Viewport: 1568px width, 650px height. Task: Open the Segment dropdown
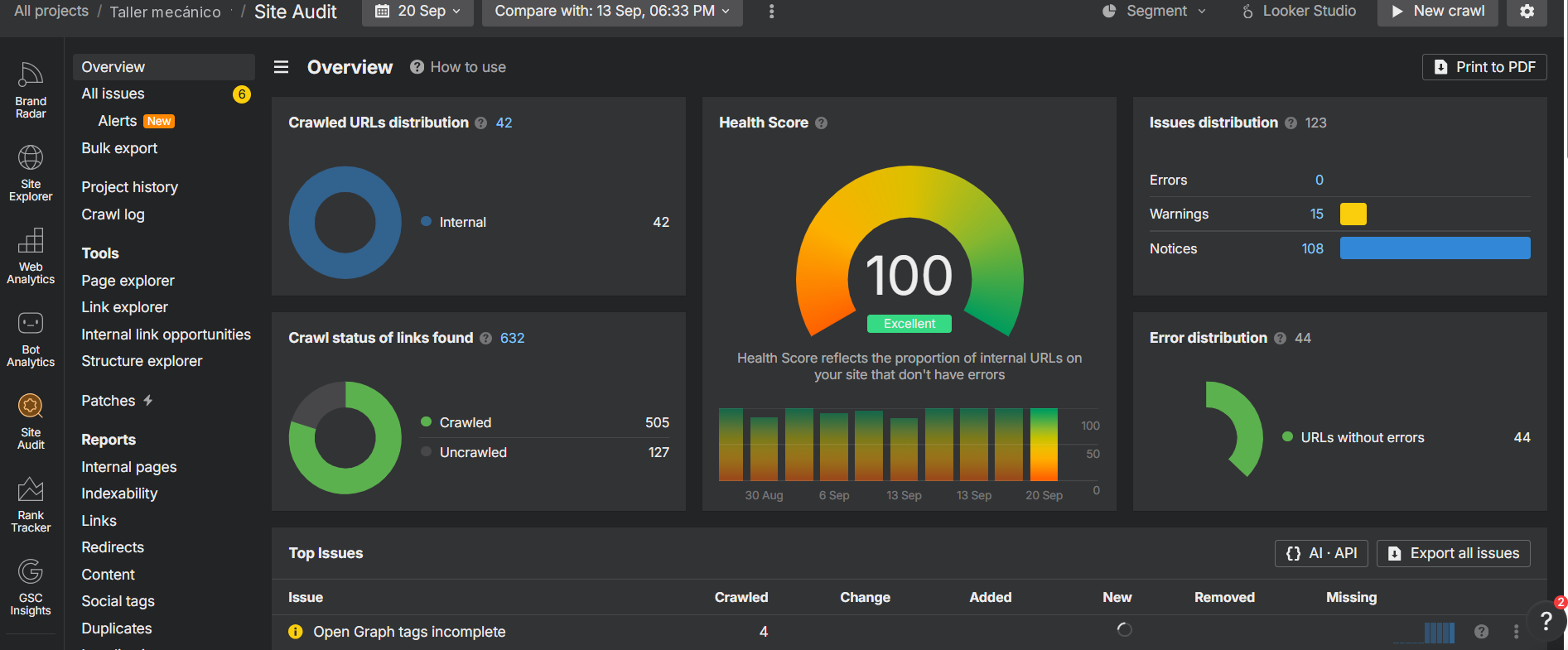[x=1154, y=12]
